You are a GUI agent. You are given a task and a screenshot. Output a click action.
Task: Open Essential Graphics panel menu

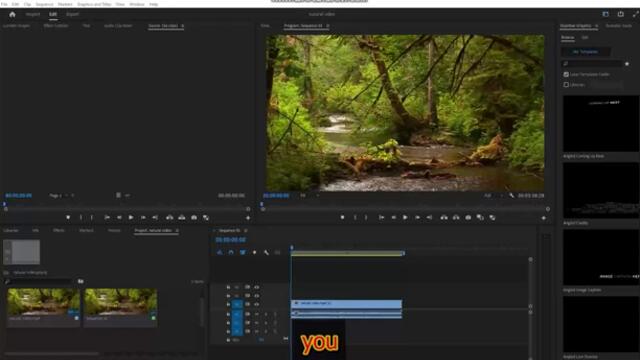596,26
